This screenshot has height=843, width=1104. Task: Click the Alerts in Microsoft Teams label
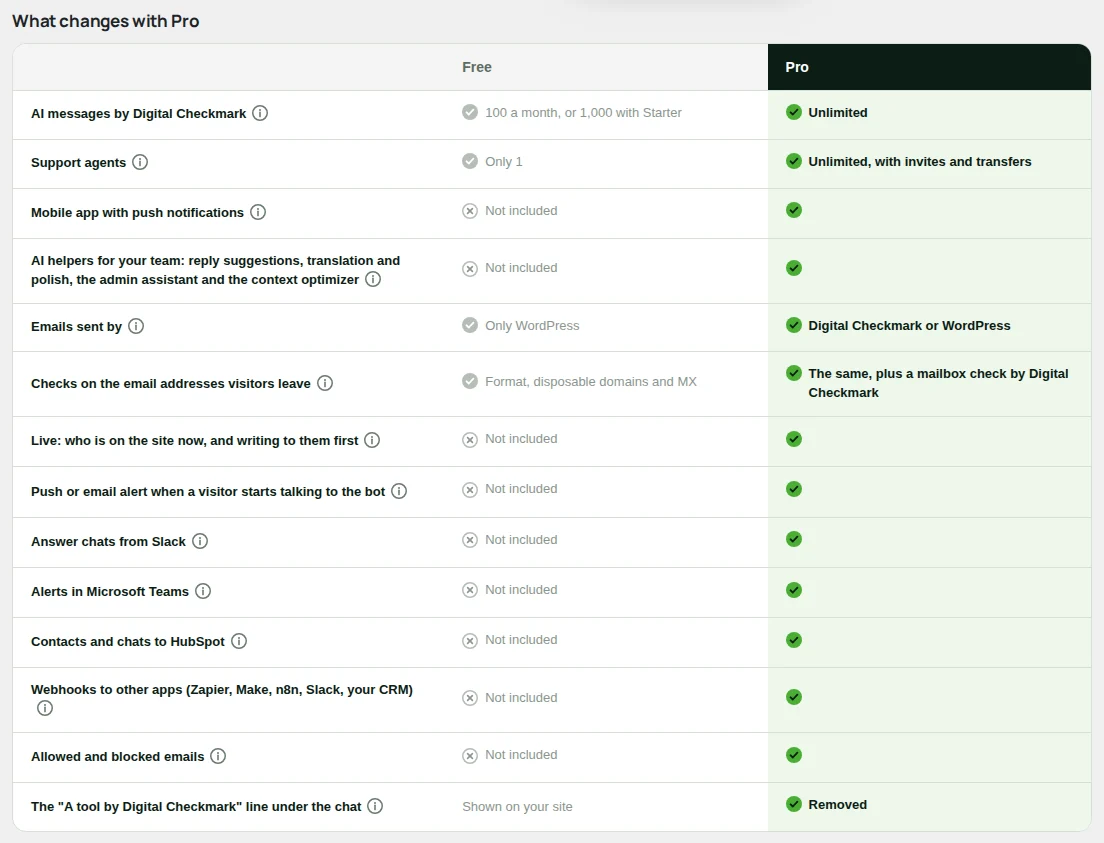point(110,592)
